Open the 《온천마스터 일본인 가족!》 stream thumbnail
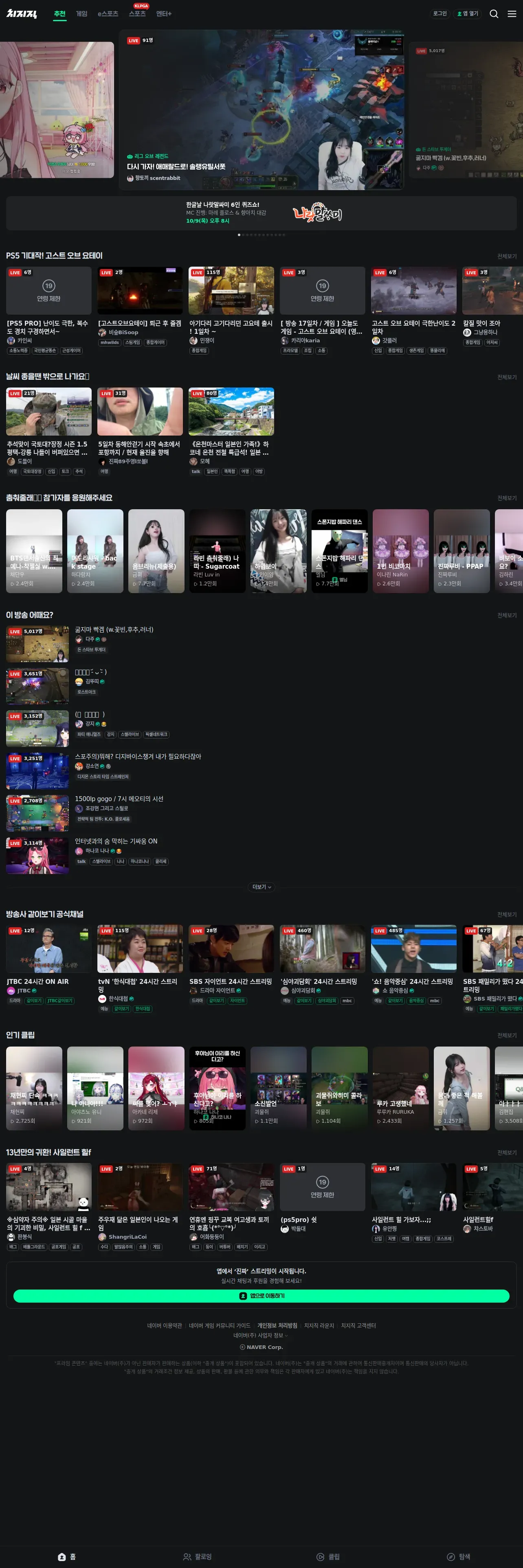Screen dimensions: 523x1568 231,412
